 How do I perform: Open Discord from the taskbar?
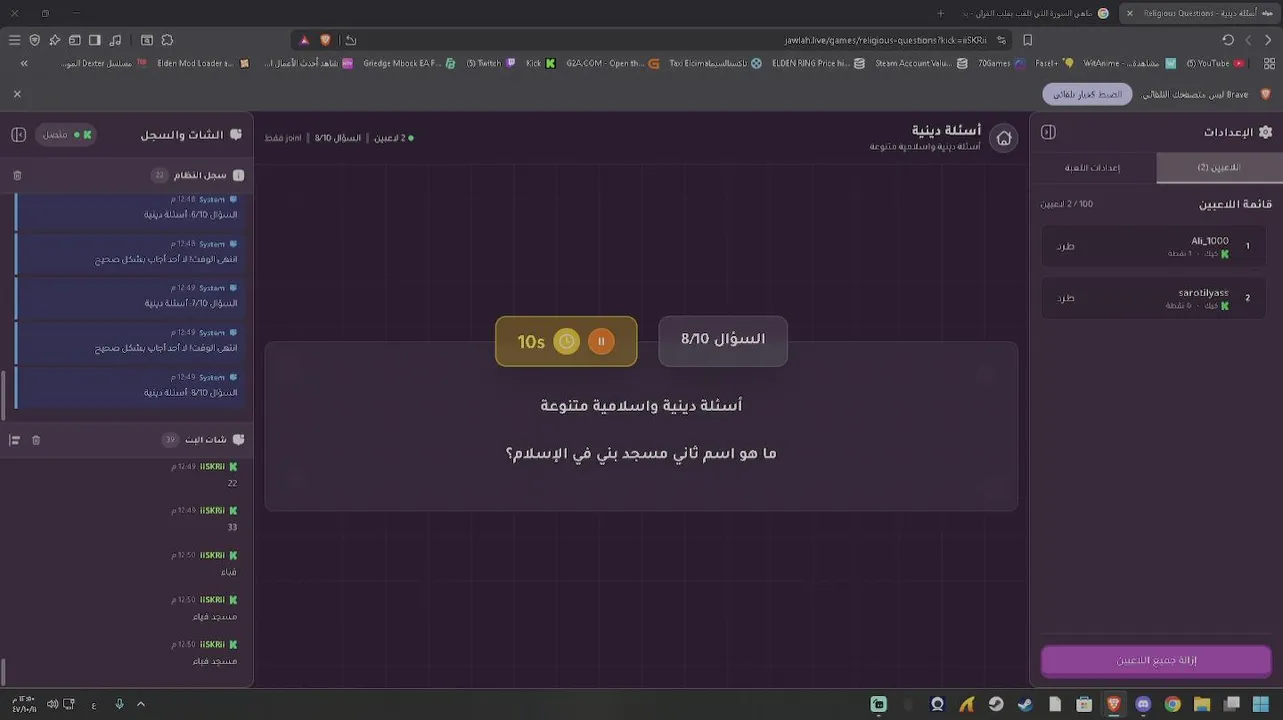pyautogui.click(x=1143, y=705)
